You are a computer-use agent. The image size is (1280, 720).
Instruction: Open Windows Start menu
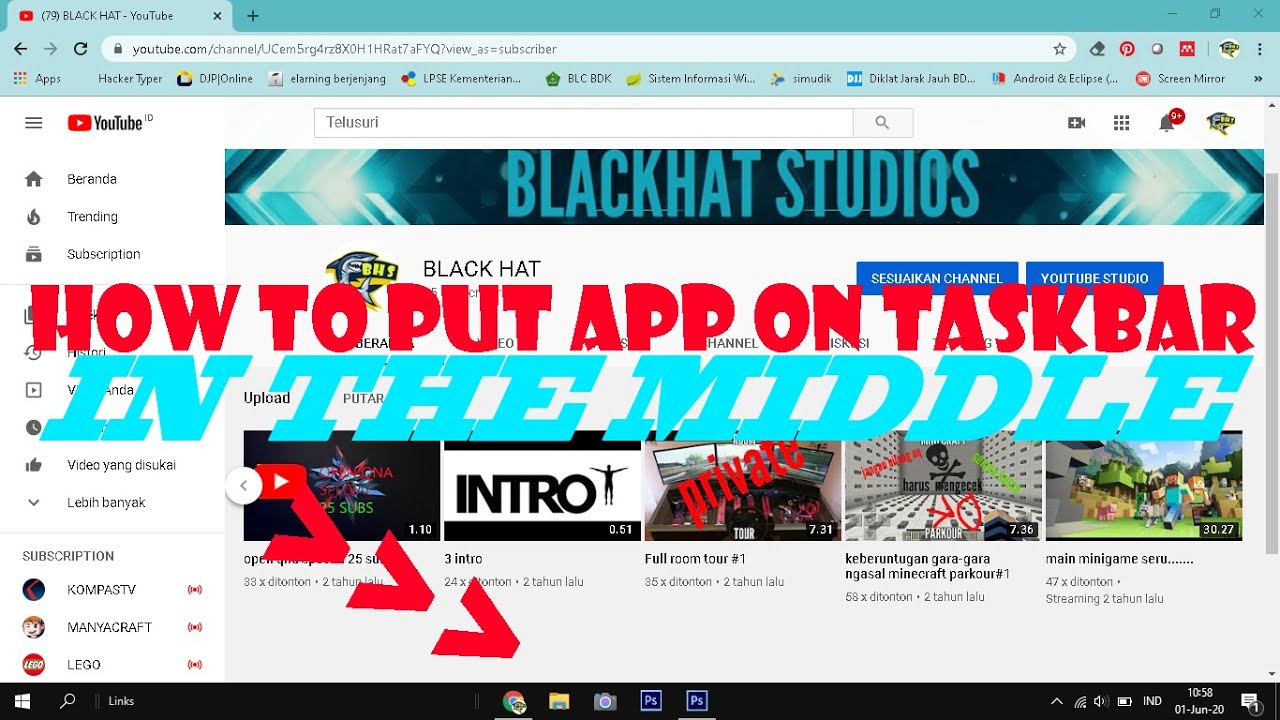point(22,701)
